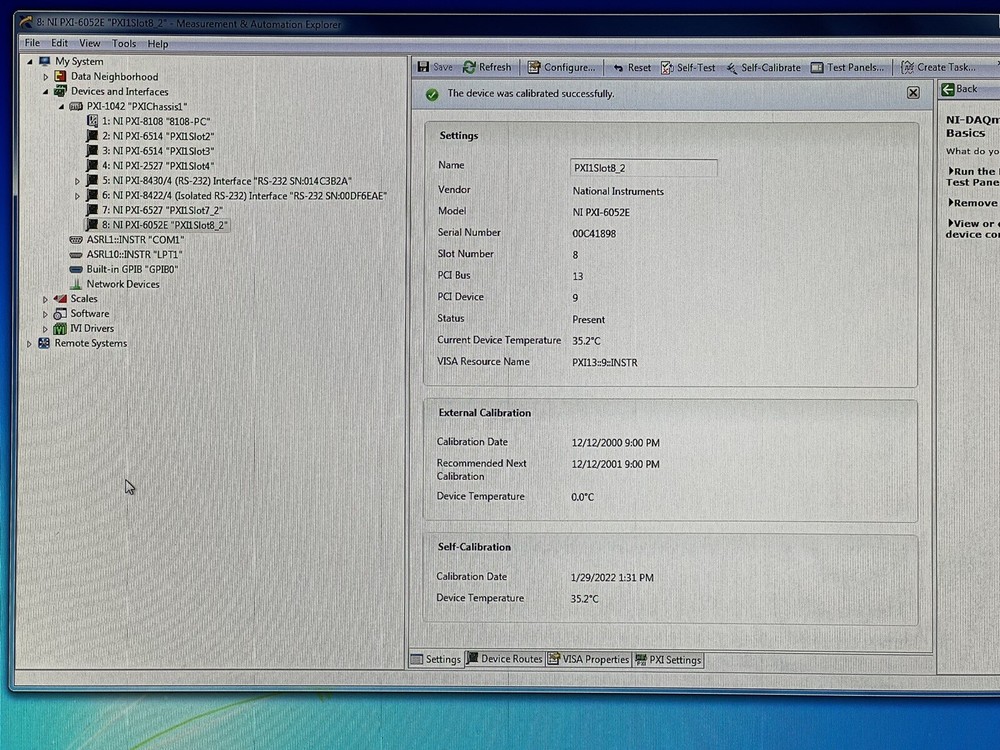Switch to the VISA Properties tab

(589, 659)
